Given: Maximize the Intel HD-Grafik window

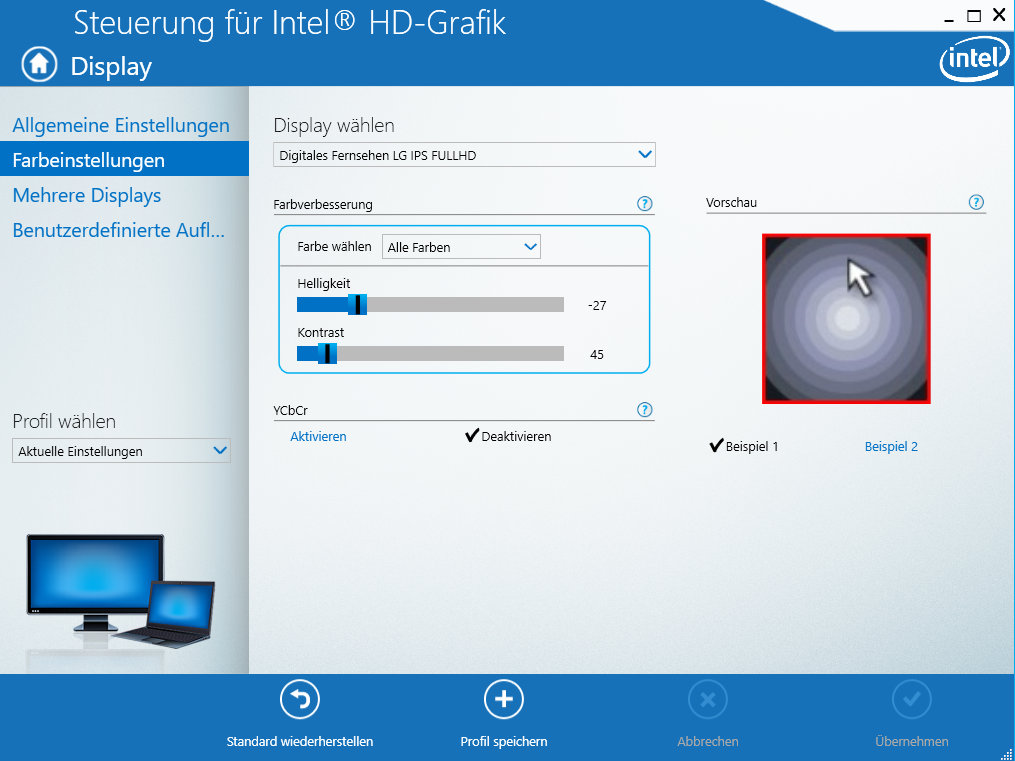Looking at the screenshot, I should (974, 16).
